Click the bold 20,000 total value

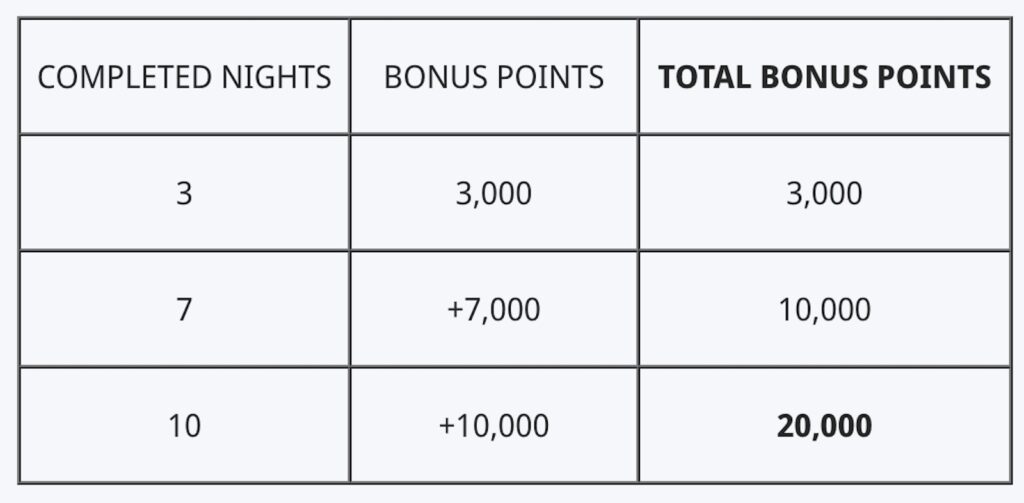(x=824, y=425)
